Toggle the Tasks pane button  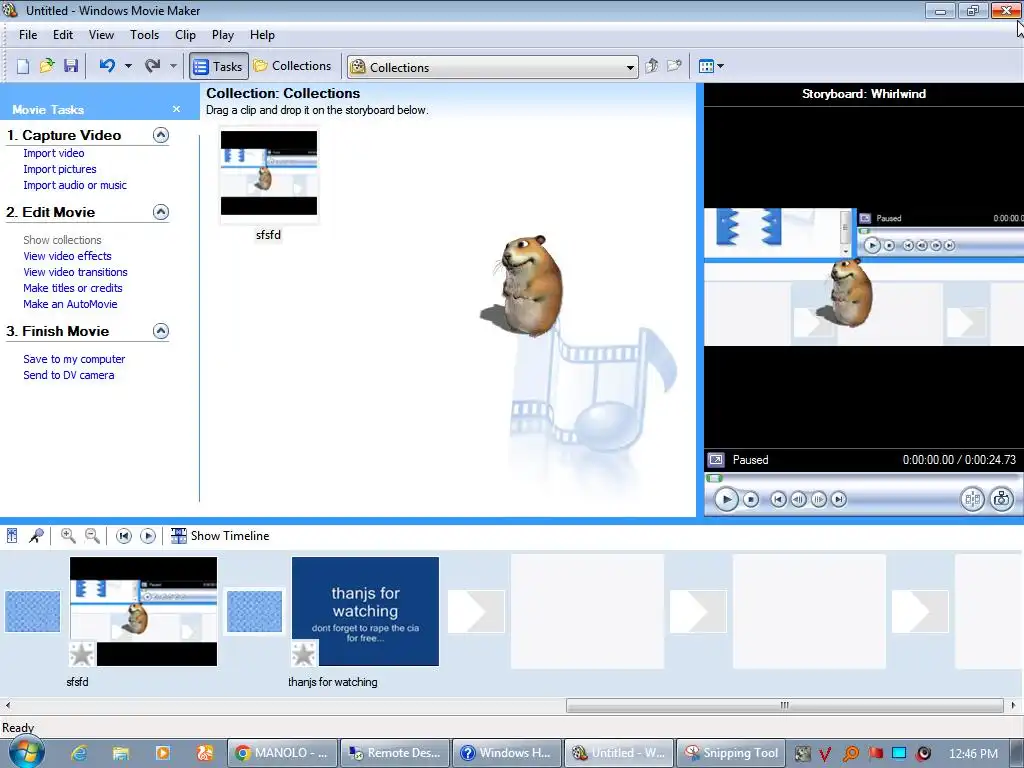tap(219, 66)
